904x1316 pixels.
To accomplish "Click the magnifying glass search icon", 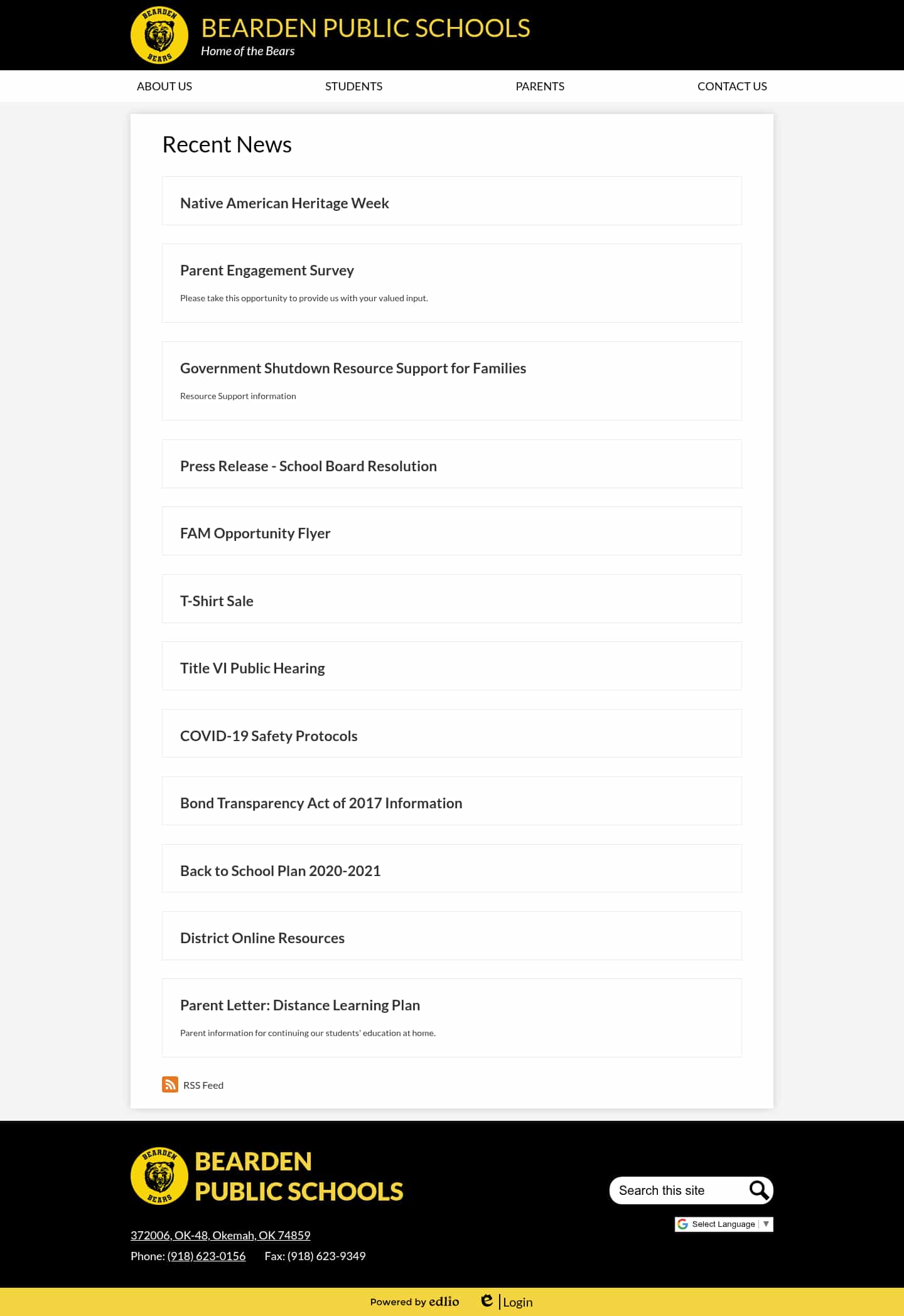I will pyautogui.click(x=758, y=1190).
